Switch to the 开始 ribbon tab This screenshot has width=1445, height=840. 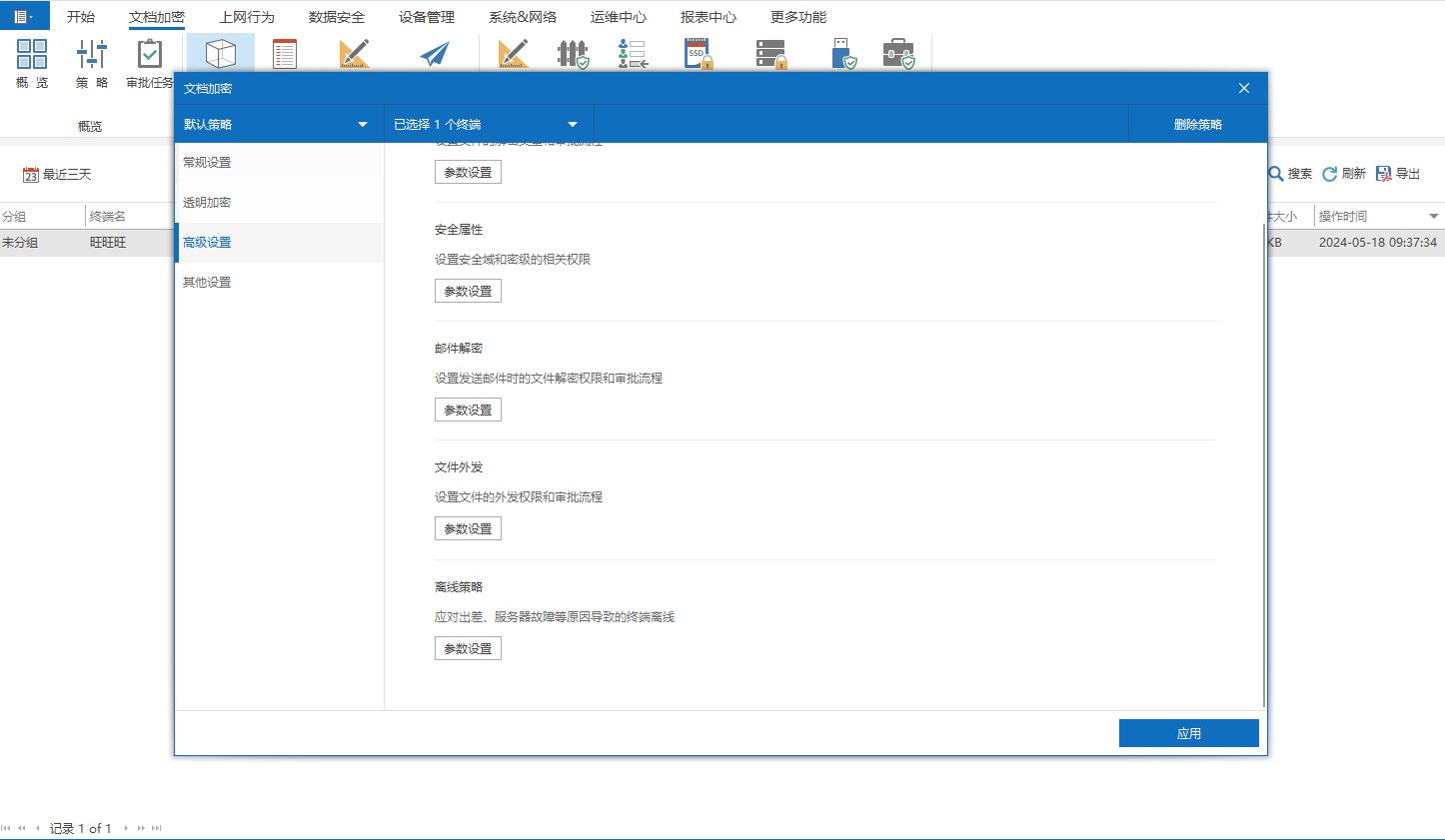tap(81, 17)
